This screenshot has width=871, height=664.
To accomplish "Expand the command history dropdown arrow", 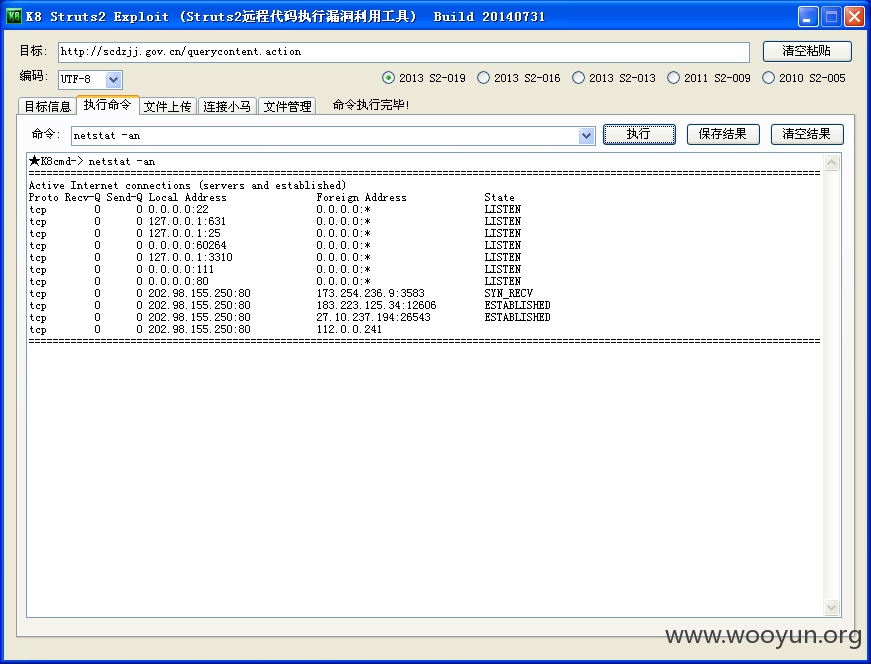I will [x=586, y=136].
